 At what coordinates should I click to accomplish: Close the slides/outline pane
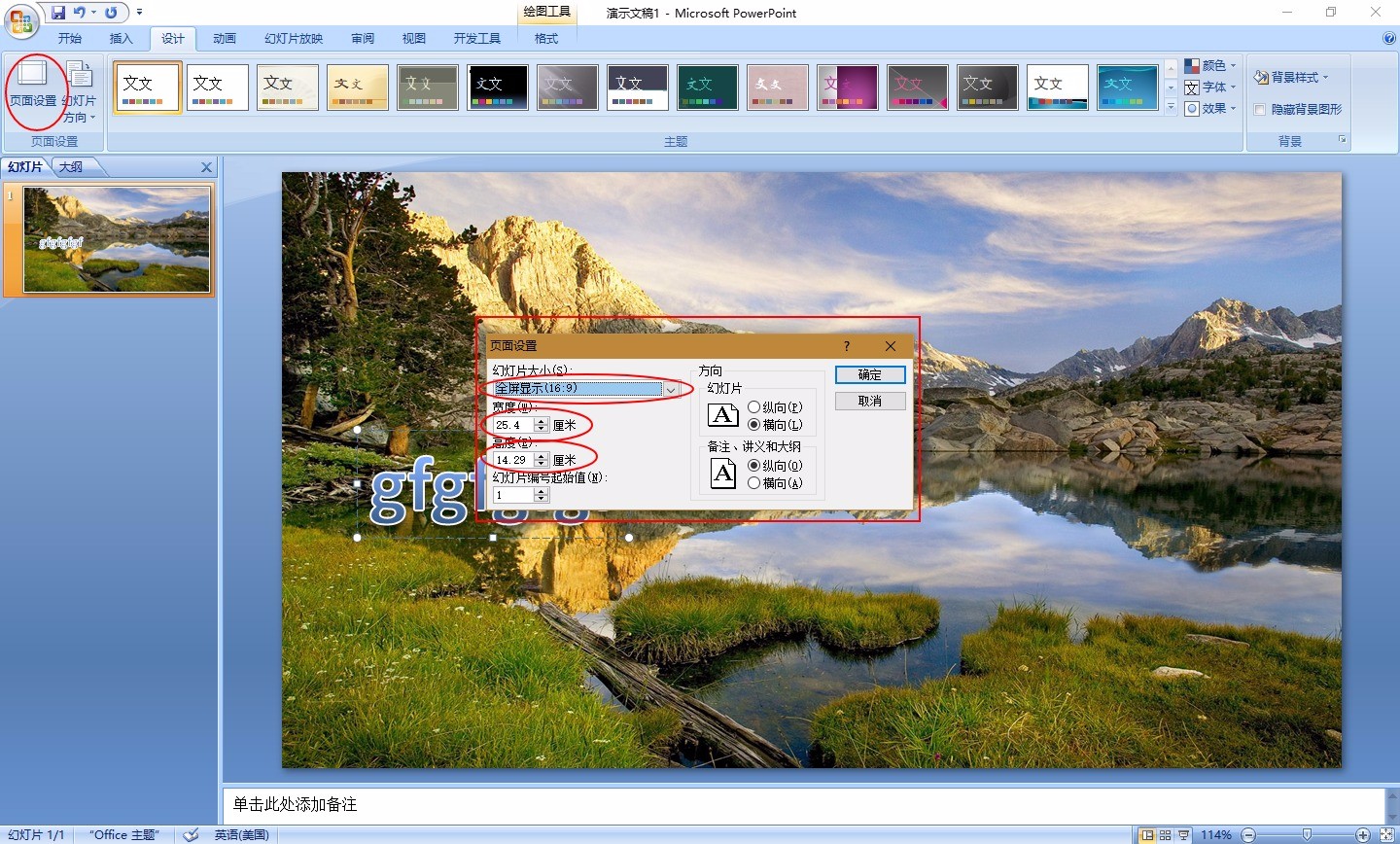206,167
